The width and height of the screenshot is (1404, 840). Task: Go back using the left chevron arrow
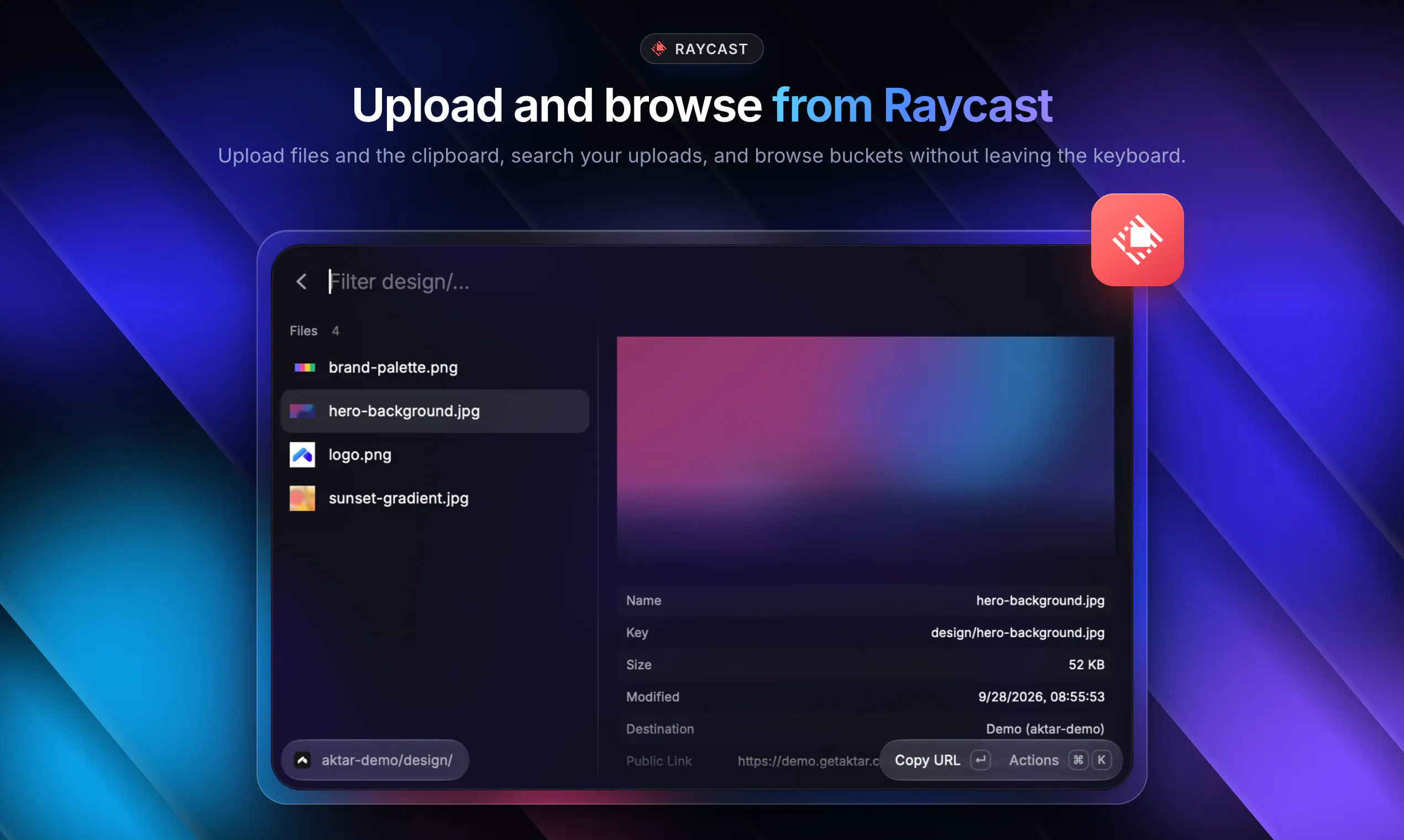(301, 281)
